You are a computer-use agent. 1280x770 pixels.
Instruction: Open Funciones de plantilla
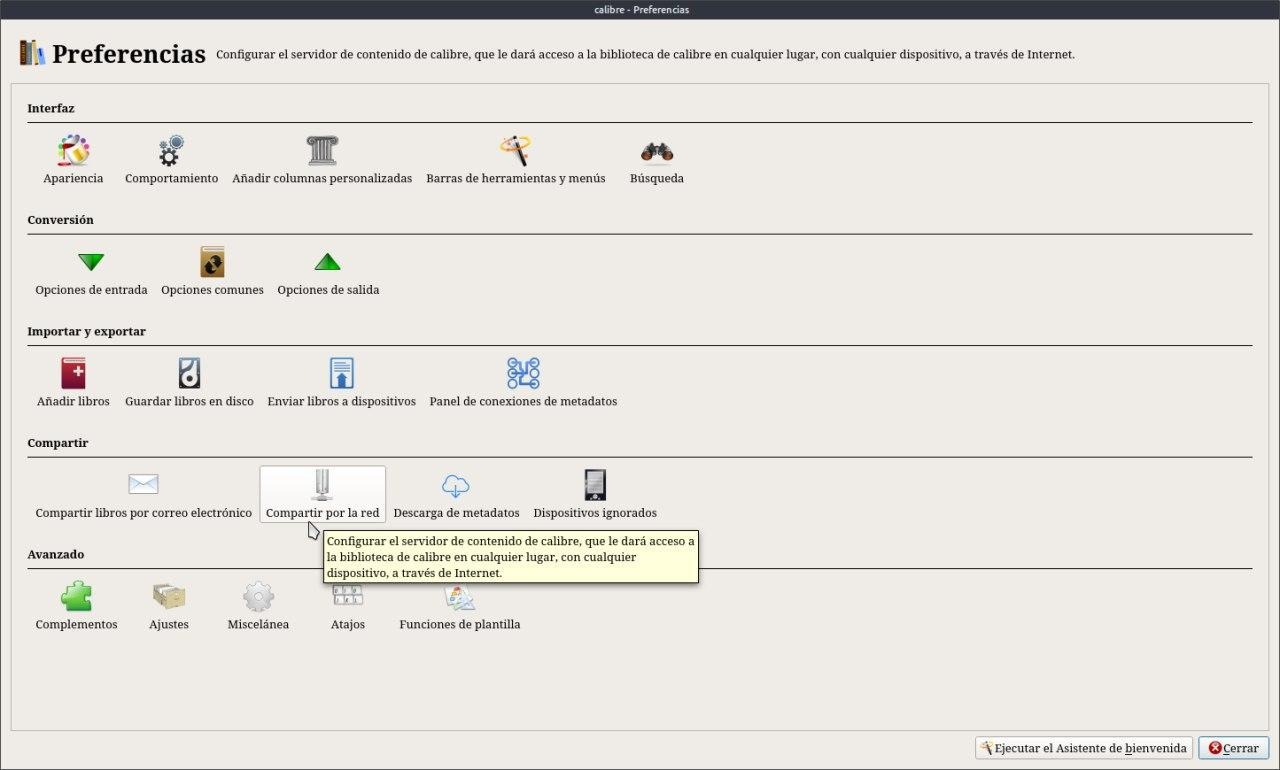click(x=460, y=607)
